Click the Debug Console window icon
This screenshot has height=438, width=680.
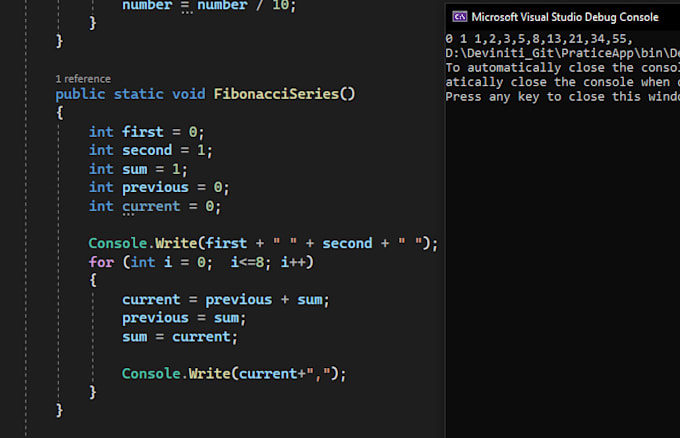point(458,17)
